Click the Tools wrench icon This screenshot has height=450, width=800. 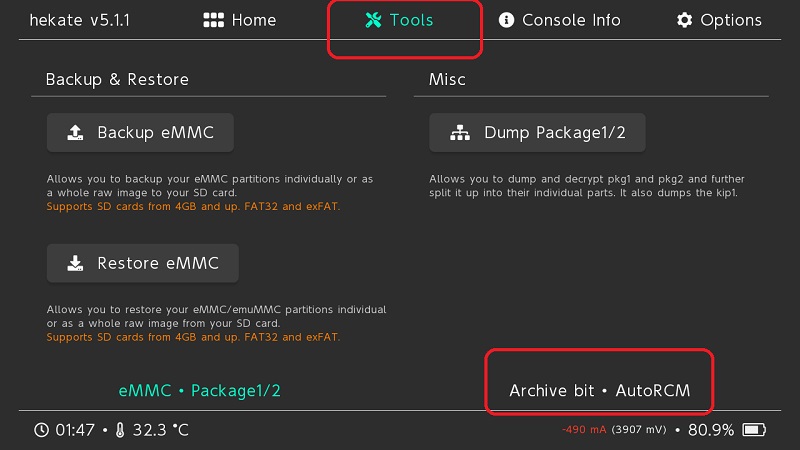[374, 20]
